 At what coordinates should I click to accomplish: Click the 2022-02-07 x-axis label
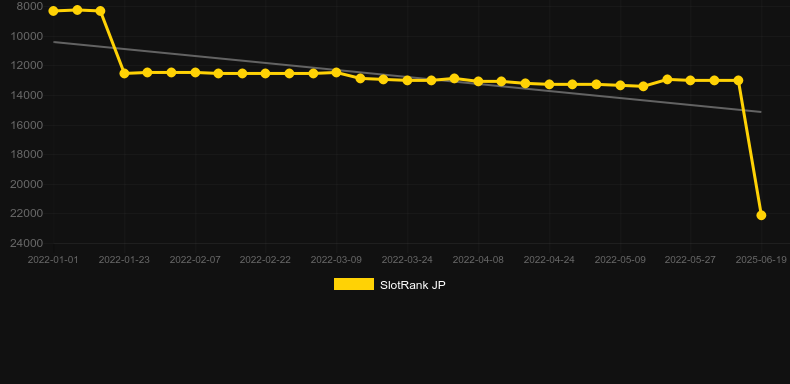click(195, 260)
